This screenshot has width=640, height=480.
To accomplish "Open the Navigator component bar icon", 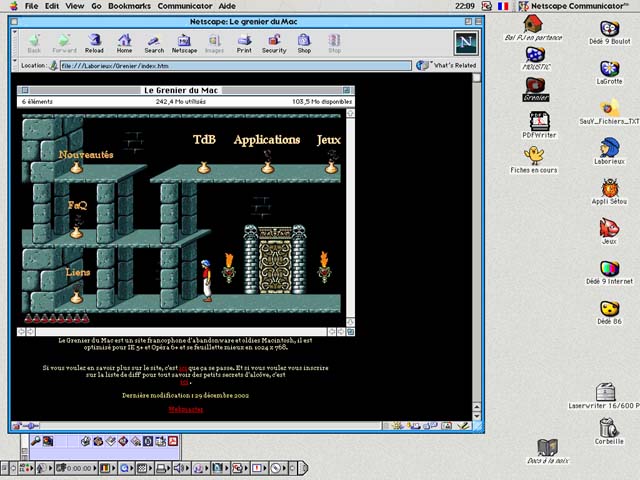I will point(396,426).
